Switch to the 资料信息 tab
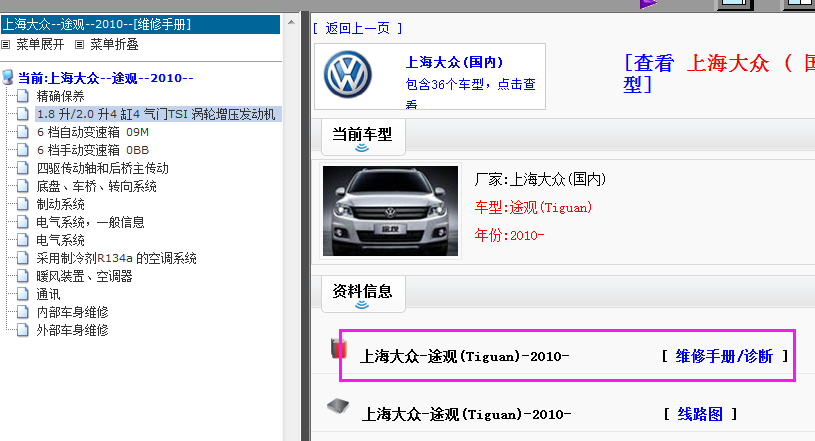815x441 pixels. (x=363, y=293)
